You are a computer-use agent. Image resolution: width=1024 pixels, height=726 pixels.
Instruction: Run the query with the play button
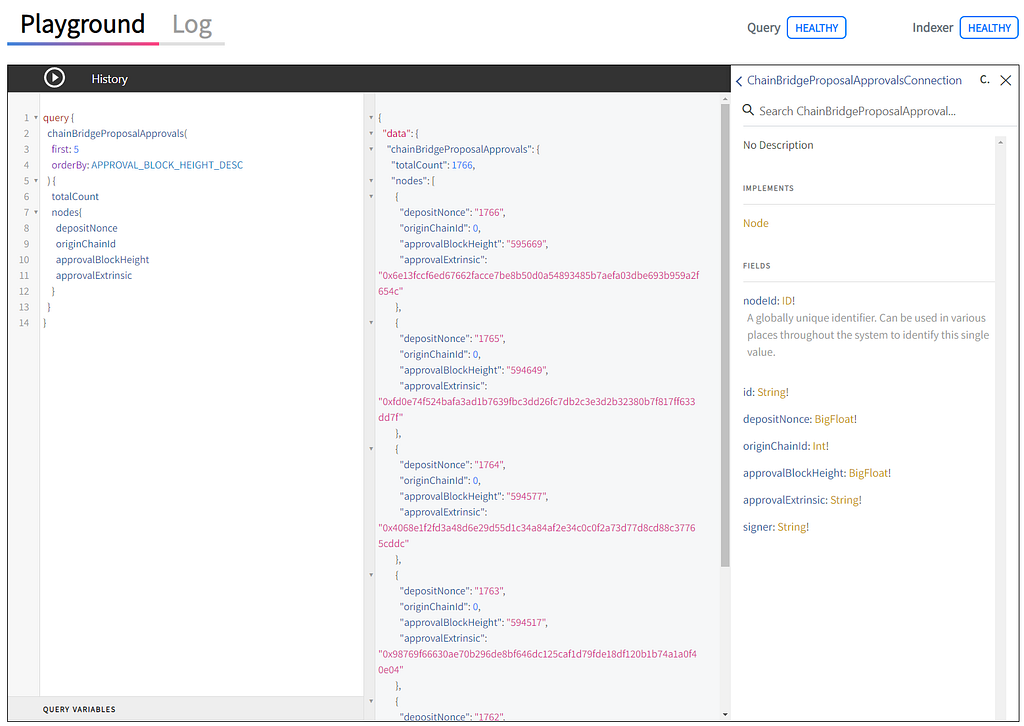(54, 78)
